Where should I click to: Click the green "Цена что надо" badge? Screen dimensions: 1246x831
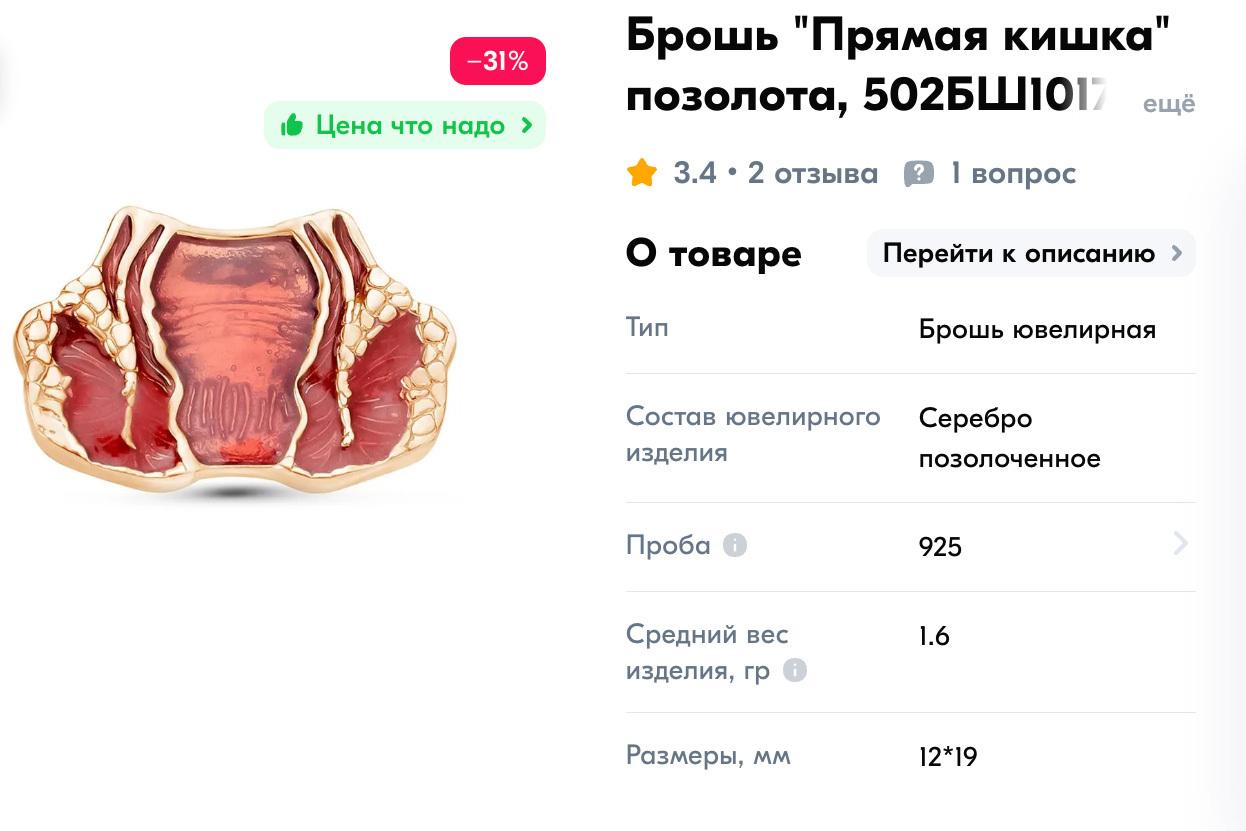pos(405,125)
